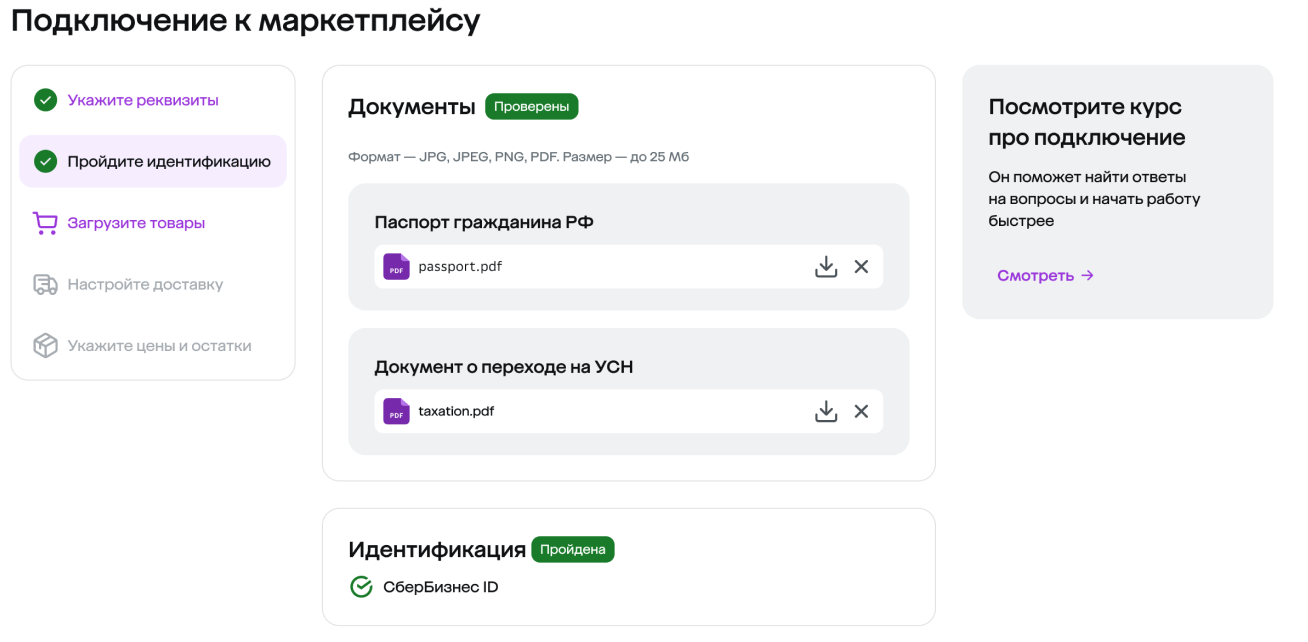The width and height of the screenshot is (1308, 642).
Task: Click green checkmark next to Укажите реквизиты
Action: pyautogui.click(x=45, y=100)
